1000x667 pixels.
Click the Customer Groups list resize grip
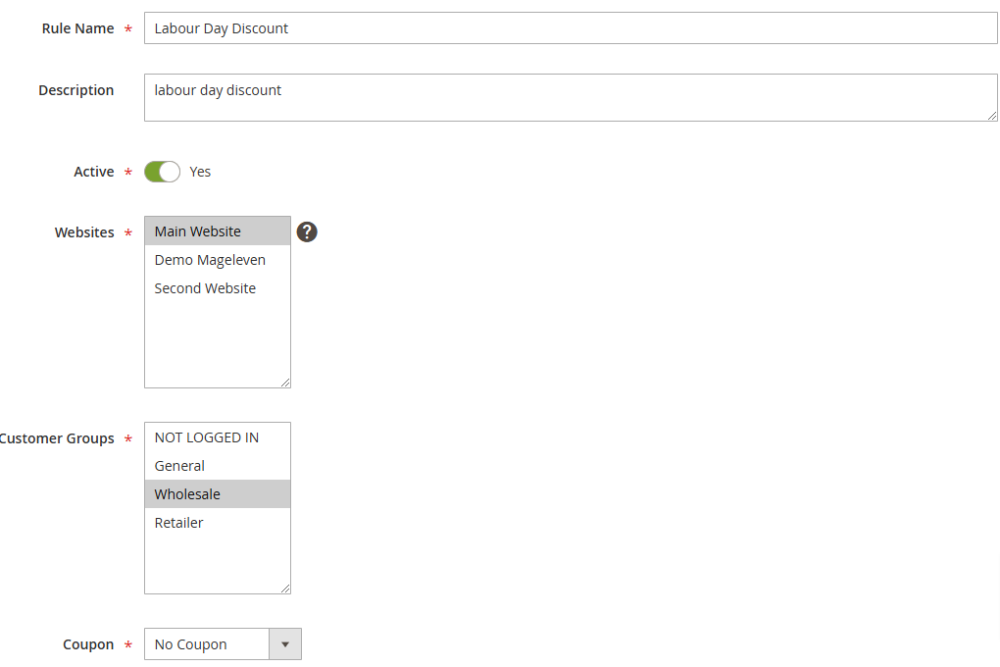(x=284, y=587)
